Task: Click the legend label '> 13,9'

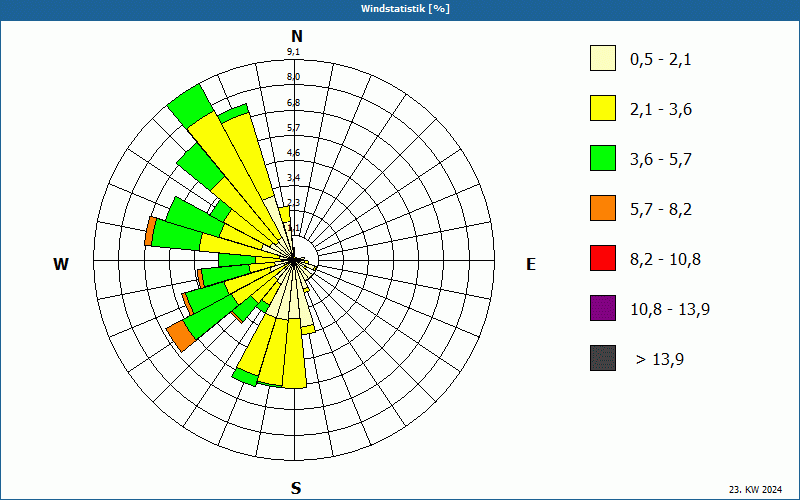Action: click(x=660, y=360)
